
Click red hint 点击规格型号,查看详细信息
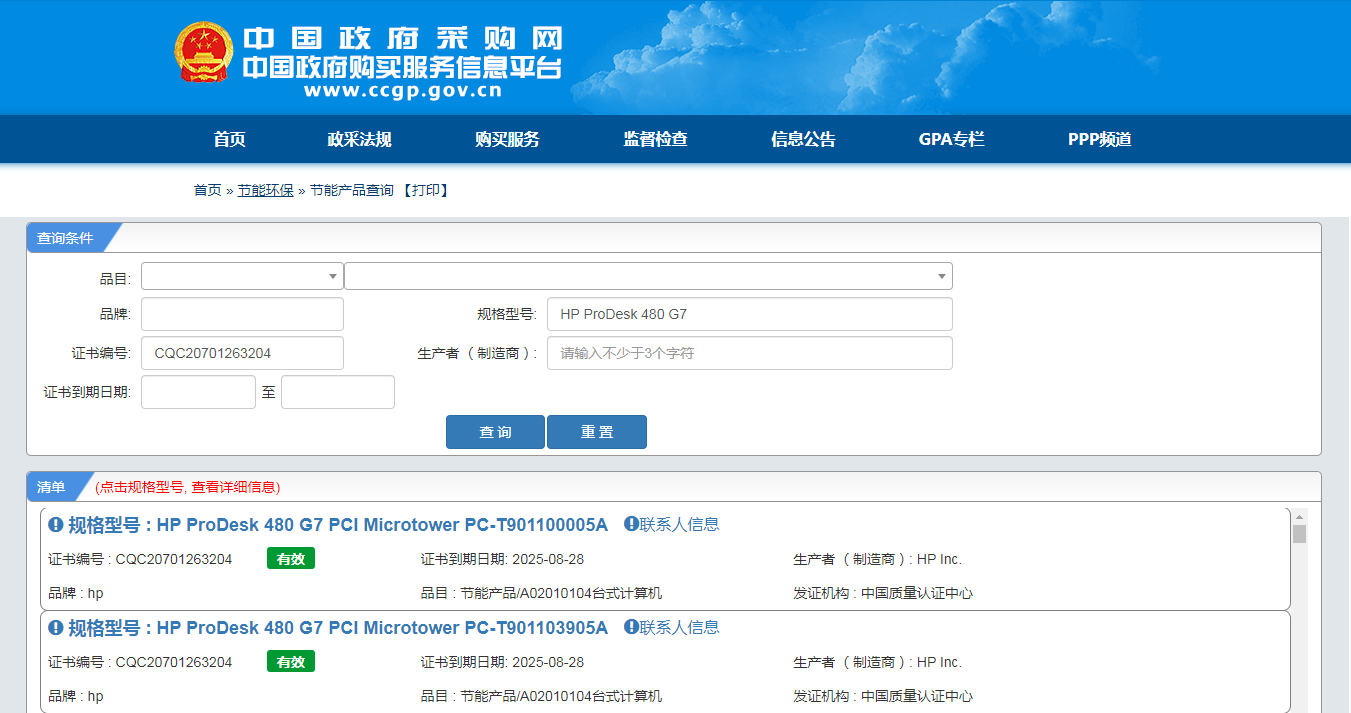point(188,487)
